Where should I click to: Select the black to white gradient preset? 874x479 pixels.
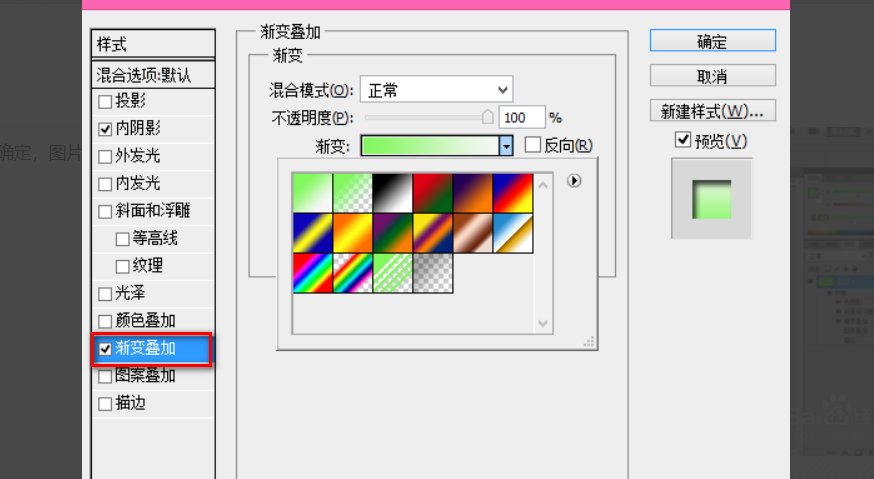point(392,192)
